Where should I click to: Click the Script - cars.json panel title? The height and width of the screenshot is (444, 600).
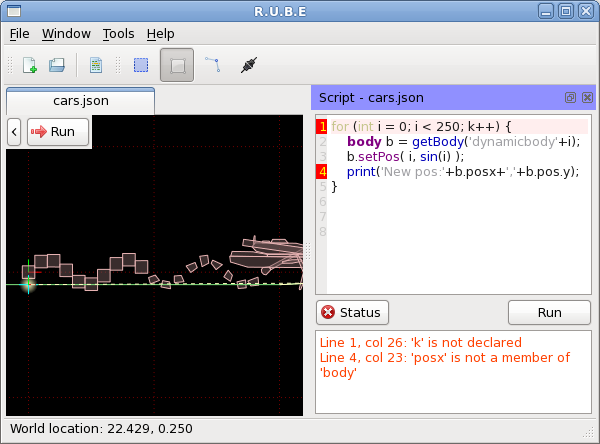tap(371, 98)
